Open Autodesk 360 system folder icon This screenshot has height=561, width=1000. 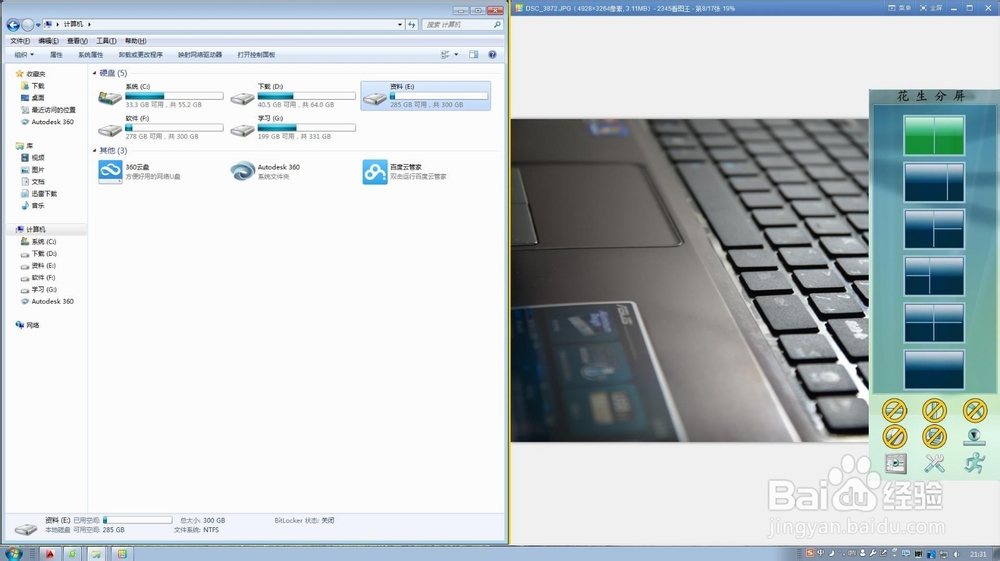[x=242, y=171]
